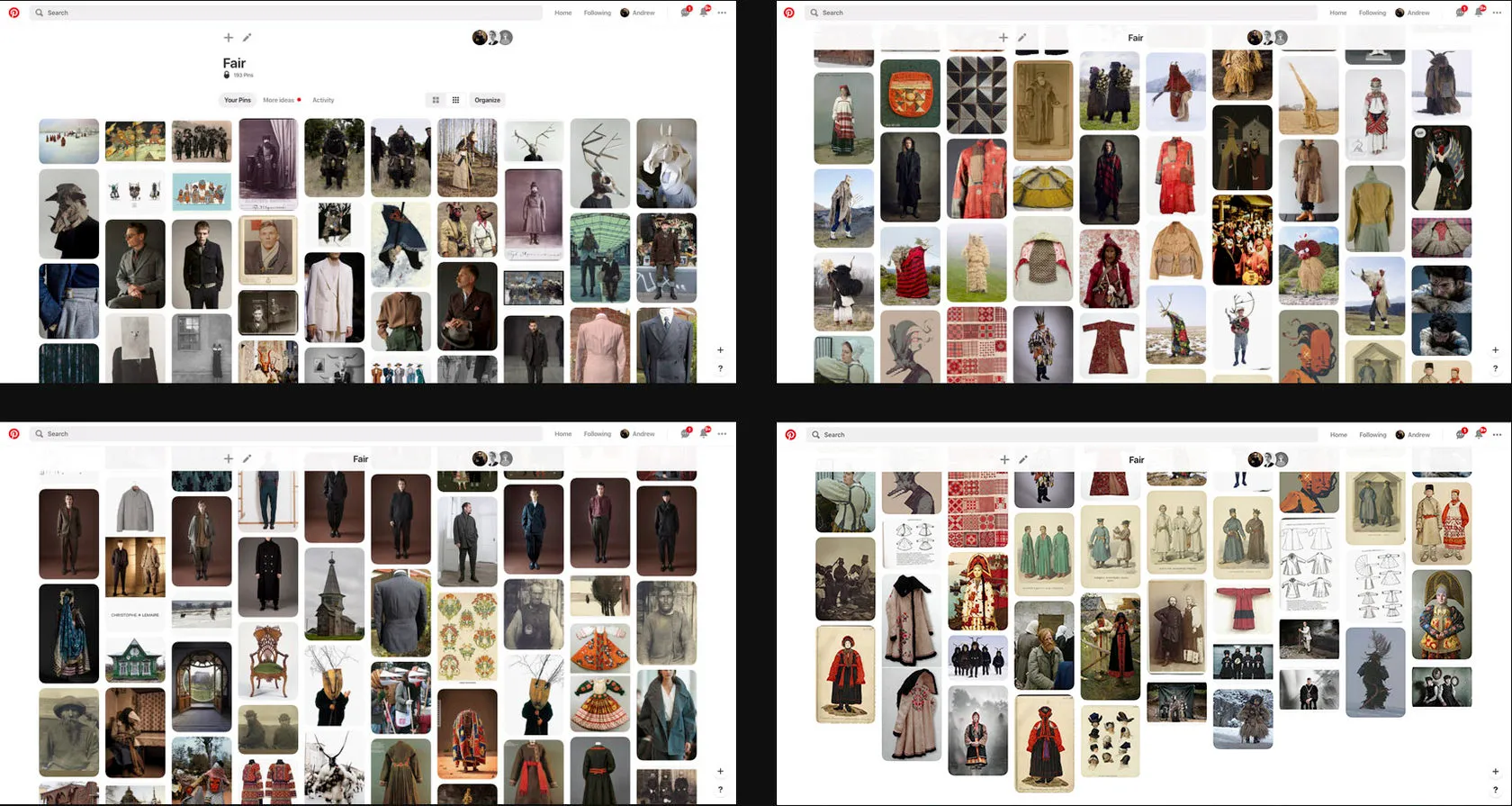1512x806 pixels.
Task: Select the Your Pins tab
Action: [238, 100]
